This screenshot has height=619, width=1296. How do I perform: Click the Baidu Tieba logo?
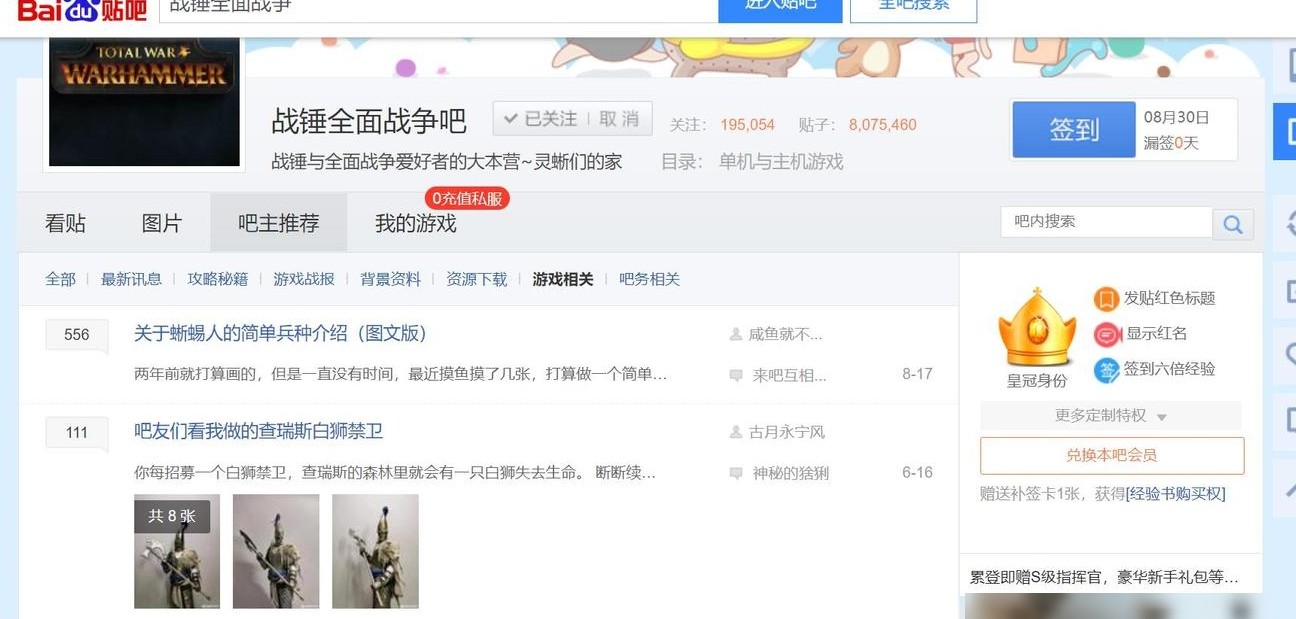point(82,10)
